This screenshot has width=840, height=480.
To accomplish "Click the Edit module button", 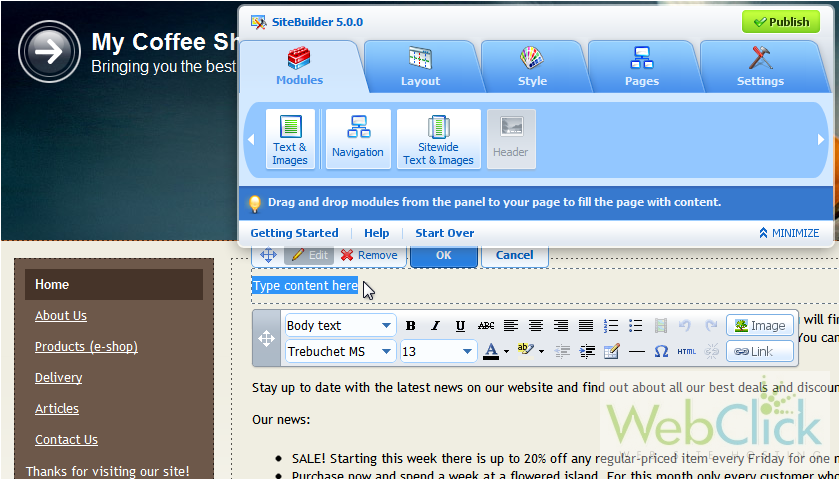I will click(x=310, y=255).
